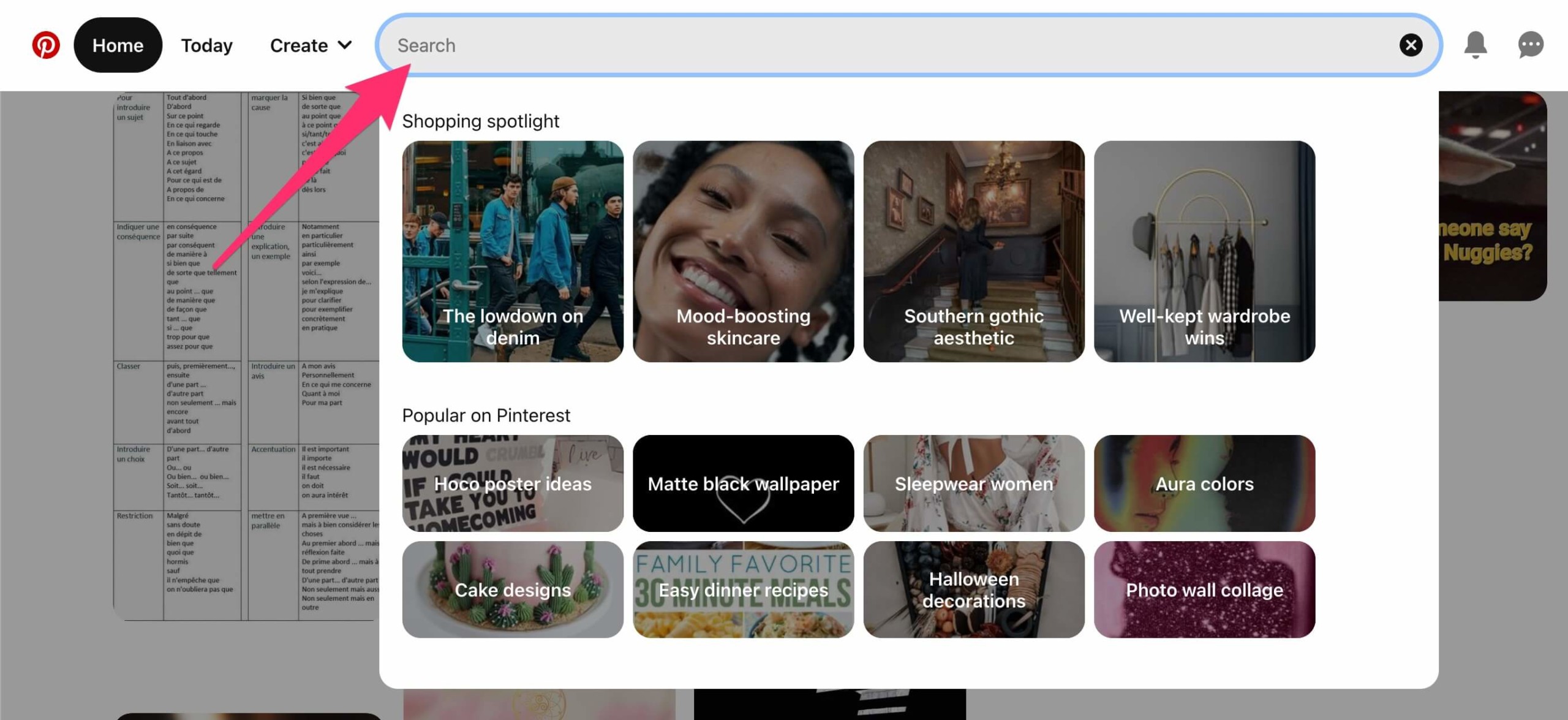Image resolution: width=1568 pixels, height=720 pixels.
Task: Expand the Create dropdown
Action: click(x=310, y=45)
